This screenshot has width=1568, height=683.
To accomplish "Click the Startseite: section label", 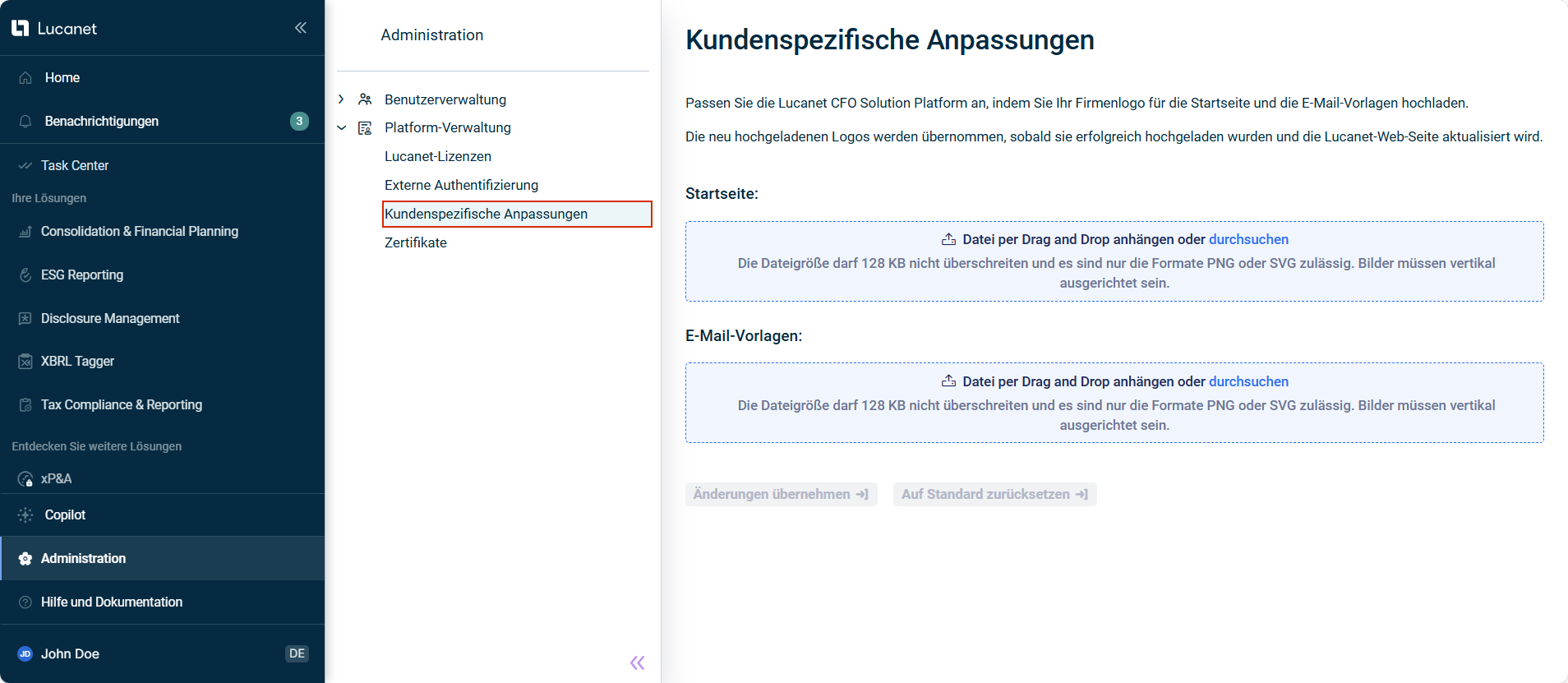I will [x=722, y=194].
